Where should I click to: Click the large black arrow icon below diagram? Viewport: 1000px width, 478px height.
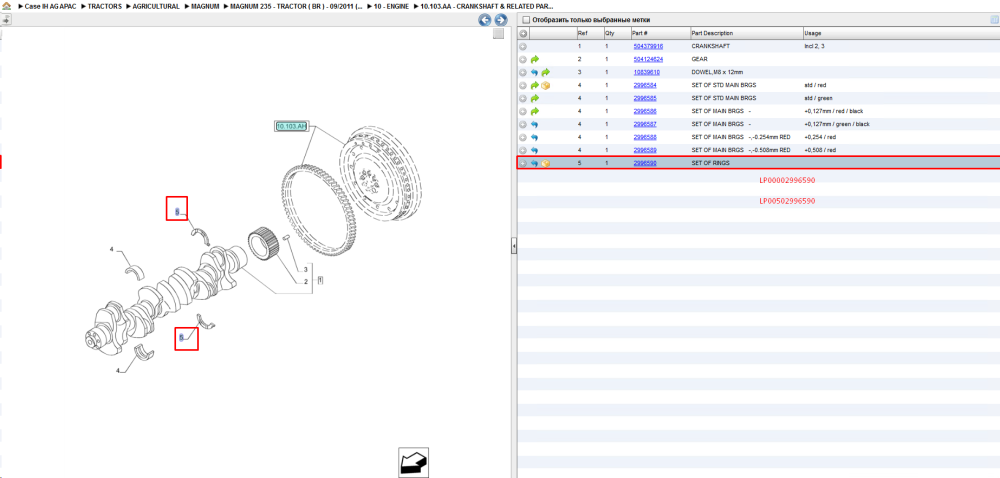413,462
